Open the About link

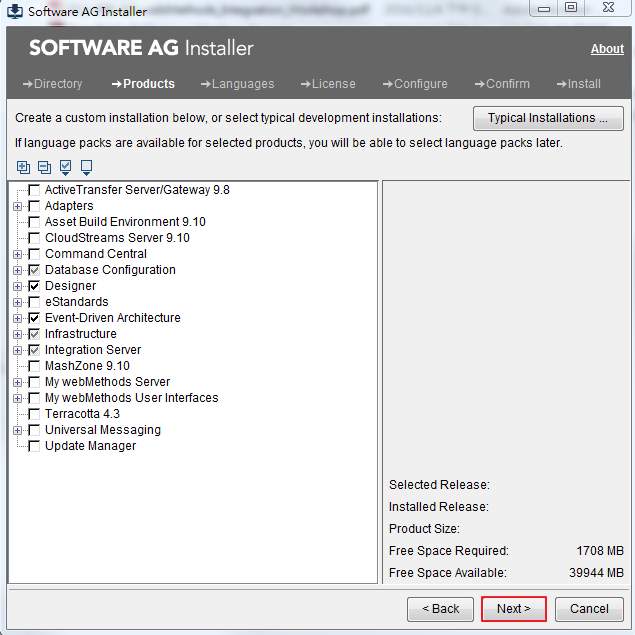(x=607, y=49)
